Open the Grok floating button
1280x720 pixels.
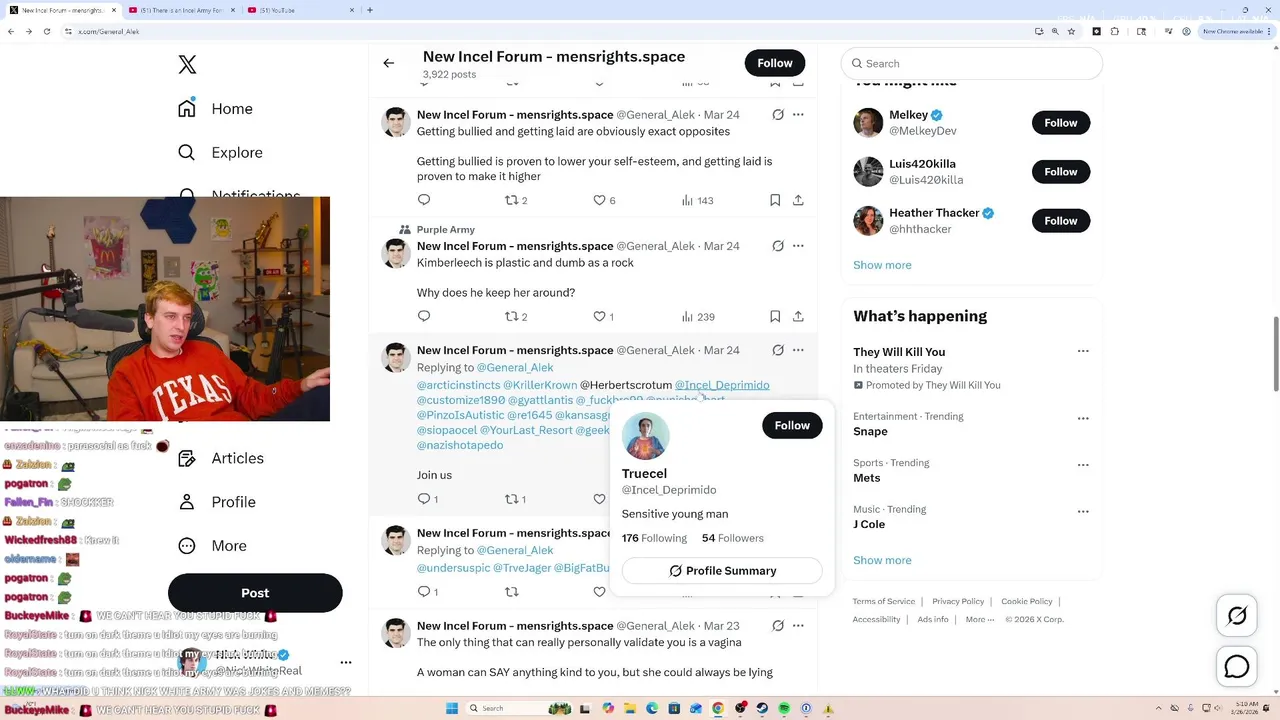[1237, 616]
